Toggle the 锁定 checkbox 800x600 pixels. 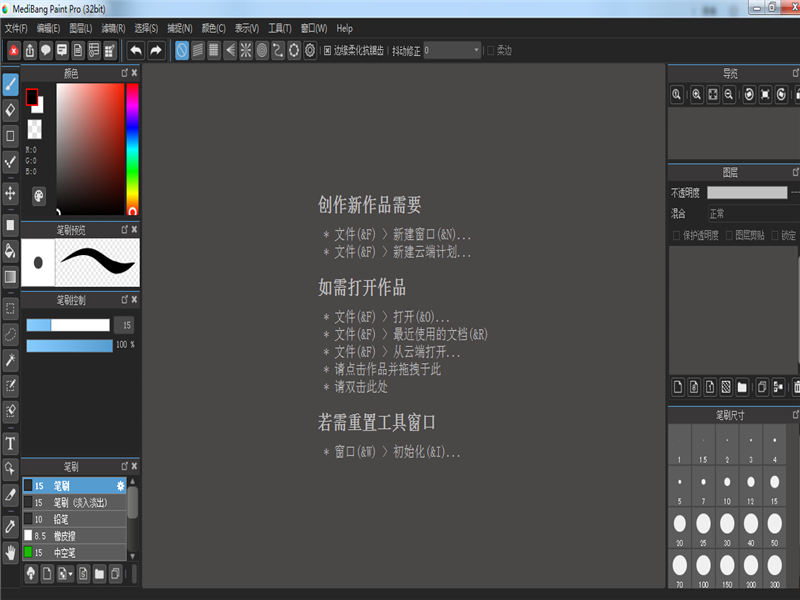click(x=775, y=235)
